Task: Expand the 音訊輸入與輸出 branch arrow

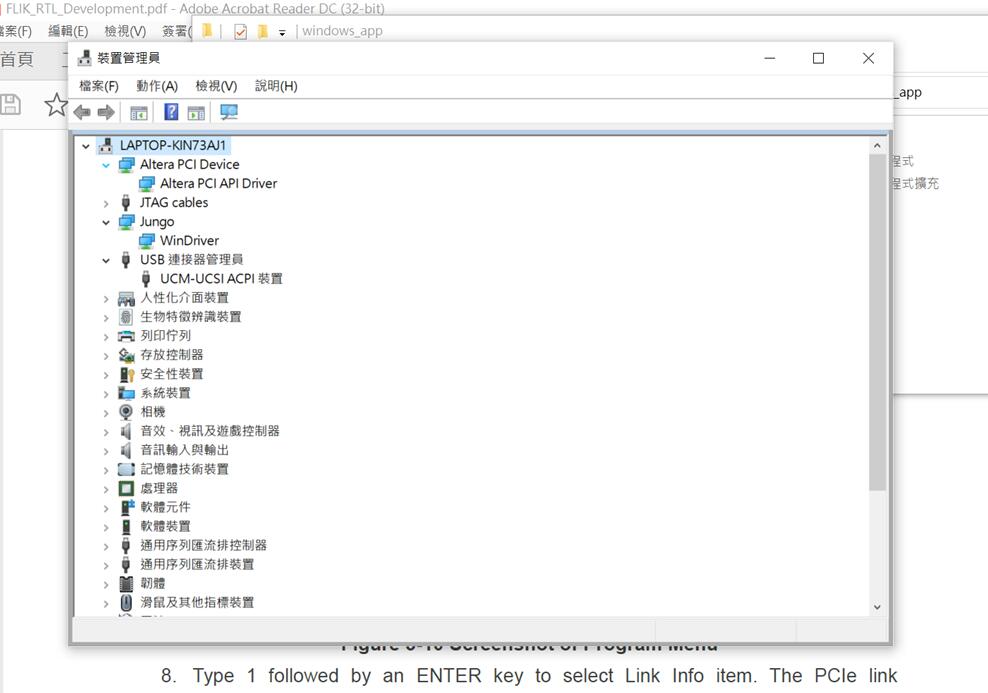Action: [106, 451]
